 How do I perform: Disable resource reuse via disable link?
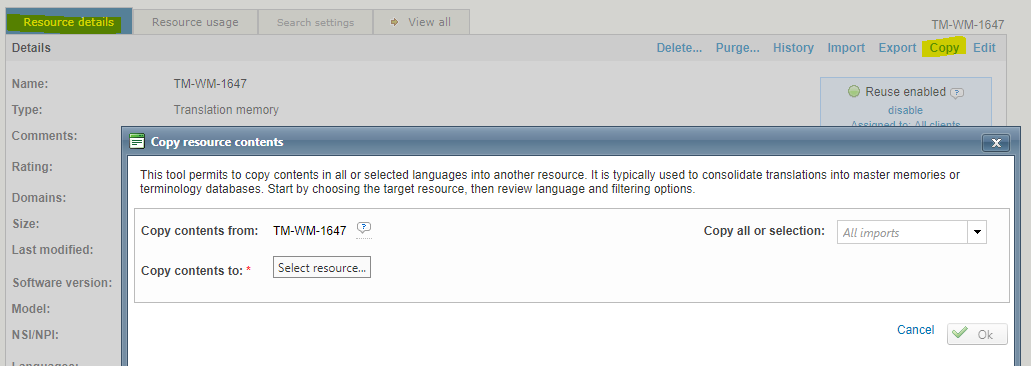905,110
